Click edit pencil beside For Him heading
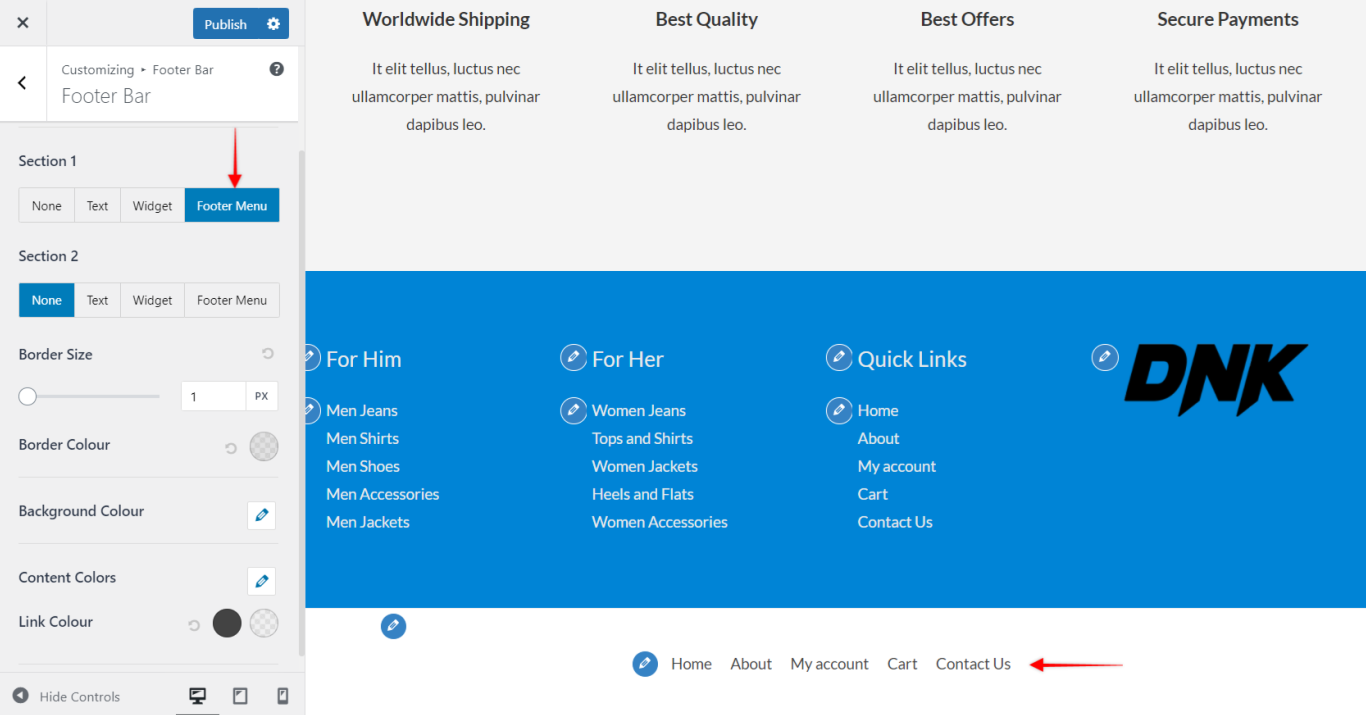The width and height of the screenshot is (1366, 715). pos(311,357)
